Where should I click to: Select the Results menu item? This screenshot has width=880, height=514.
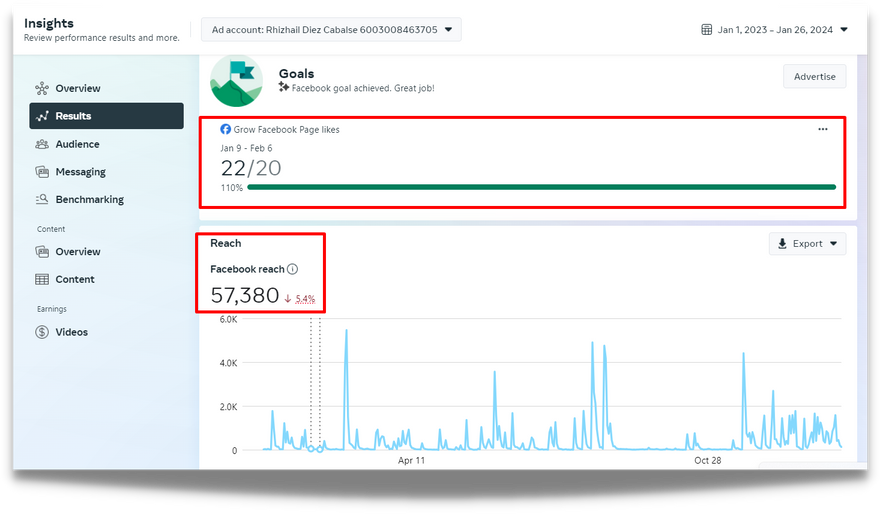point(106,116)
